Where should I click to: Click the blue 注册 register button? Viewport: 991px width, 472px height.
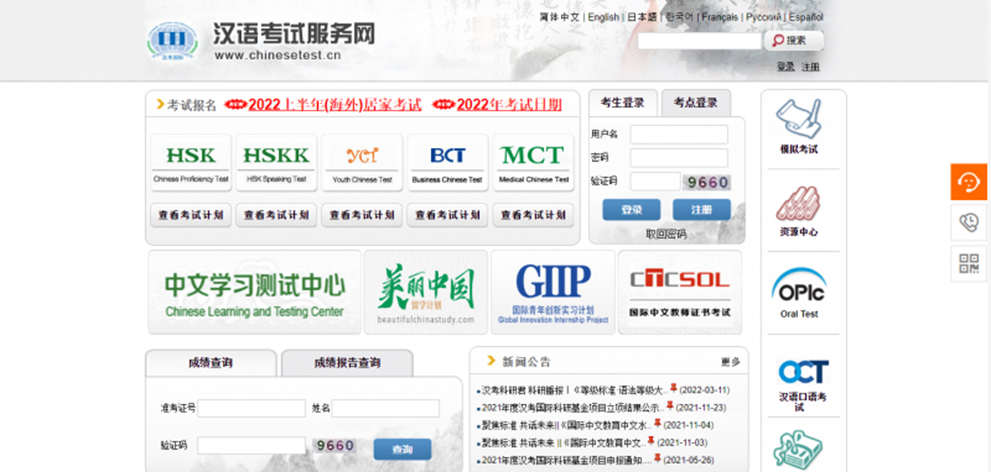[x=701, y=210]
